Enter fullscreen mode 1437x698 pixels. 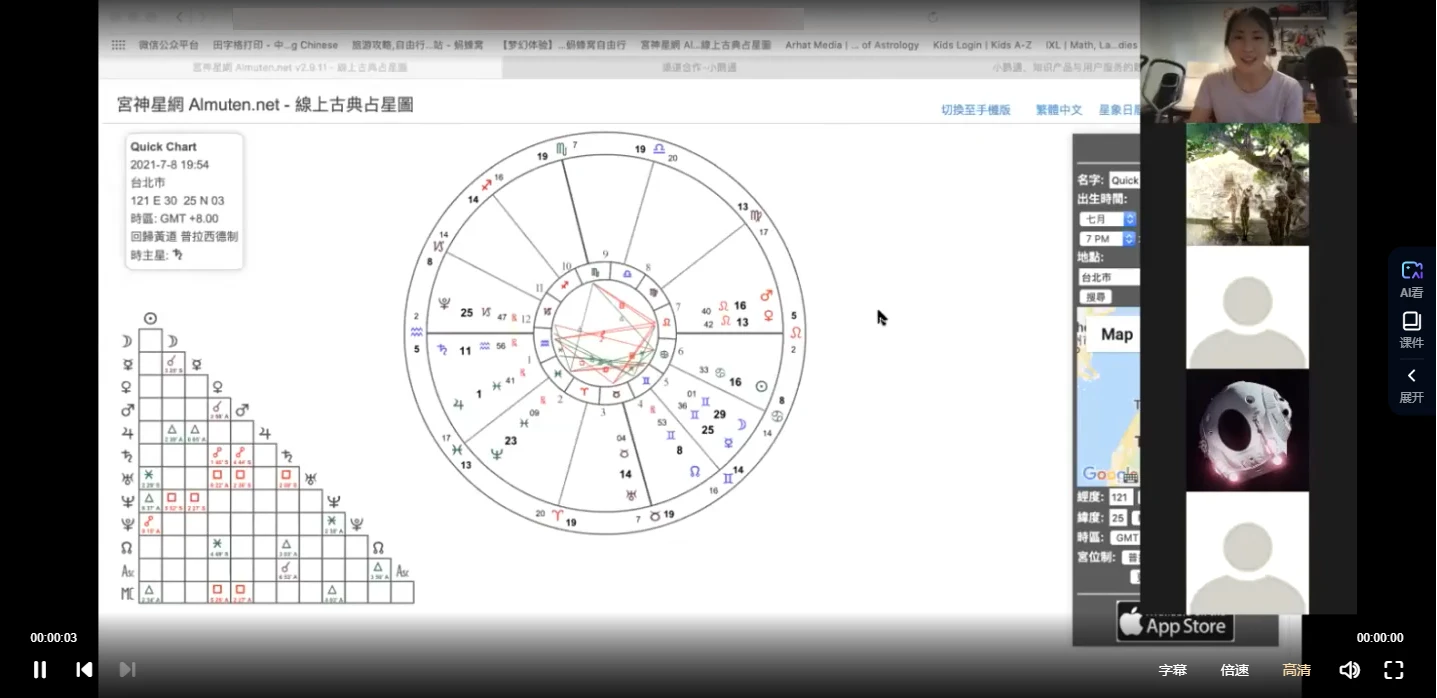1393,670
